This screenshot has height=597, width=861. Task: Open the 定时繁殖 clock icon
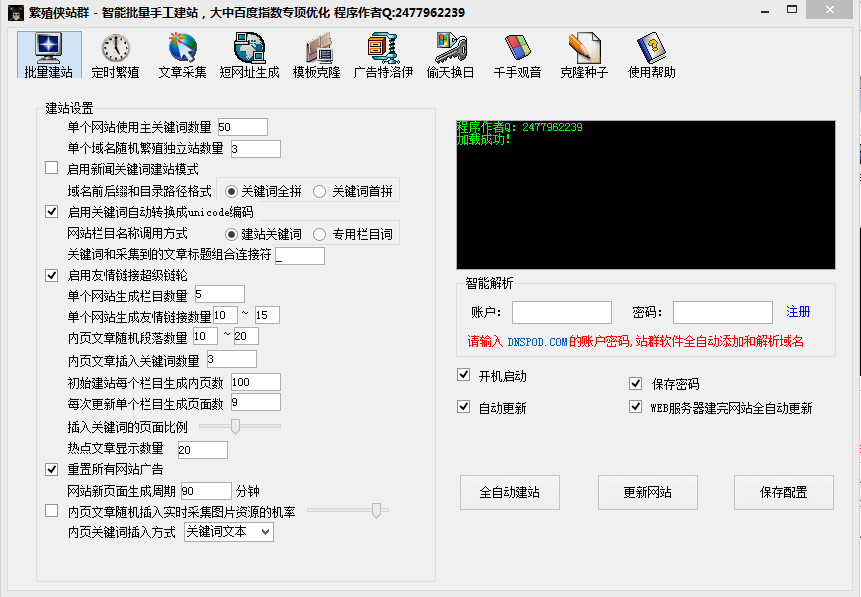(x=115, y=55)
